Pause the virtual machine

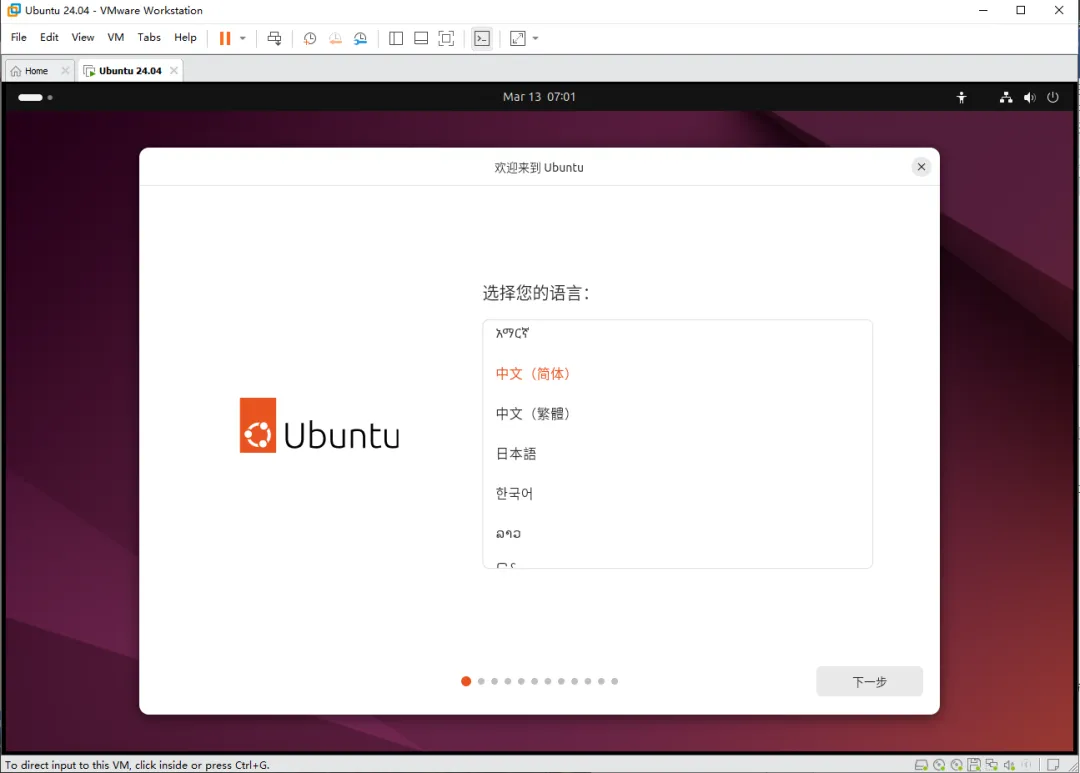[x=225, y=39]
